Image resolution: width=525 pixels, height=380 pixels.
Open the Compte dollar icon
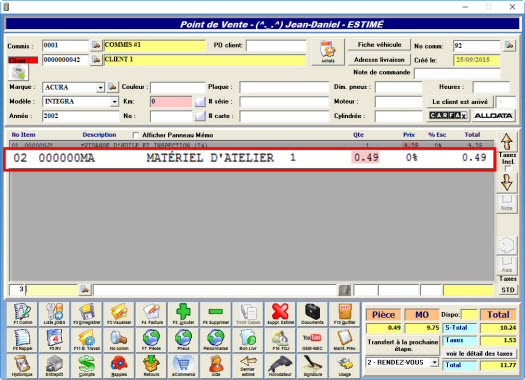pyautogui.click(x=87, y=366)
